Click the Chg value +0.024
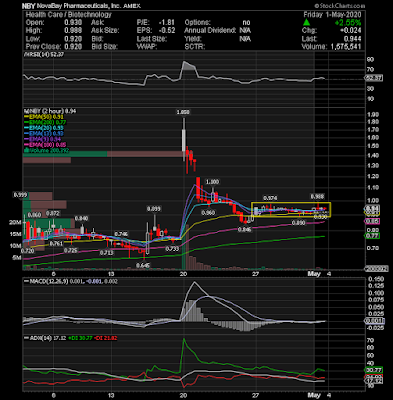This screenshot has height=400, width=393. point(350,31)
